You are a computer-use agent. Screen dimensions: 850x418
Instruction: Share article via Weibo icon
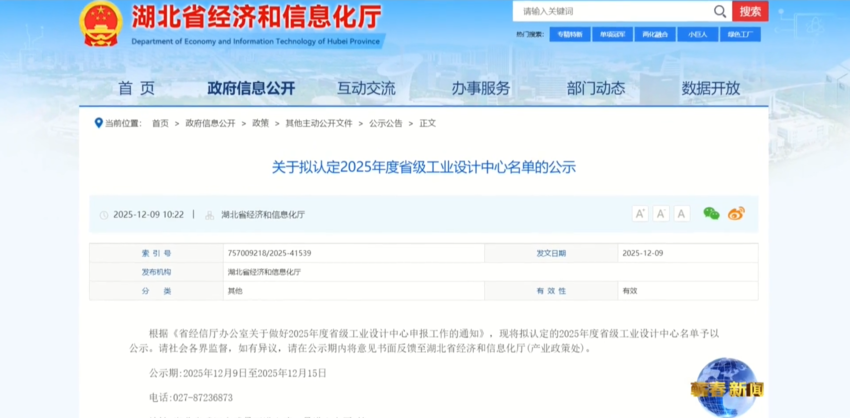736,214
